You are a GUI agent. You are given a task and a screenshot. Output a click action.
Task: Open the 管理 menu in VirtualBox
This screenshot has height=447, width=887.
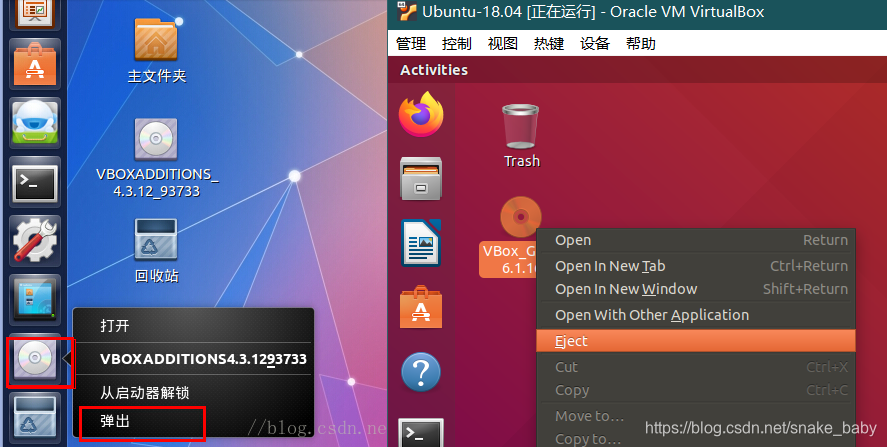point(411,44)
